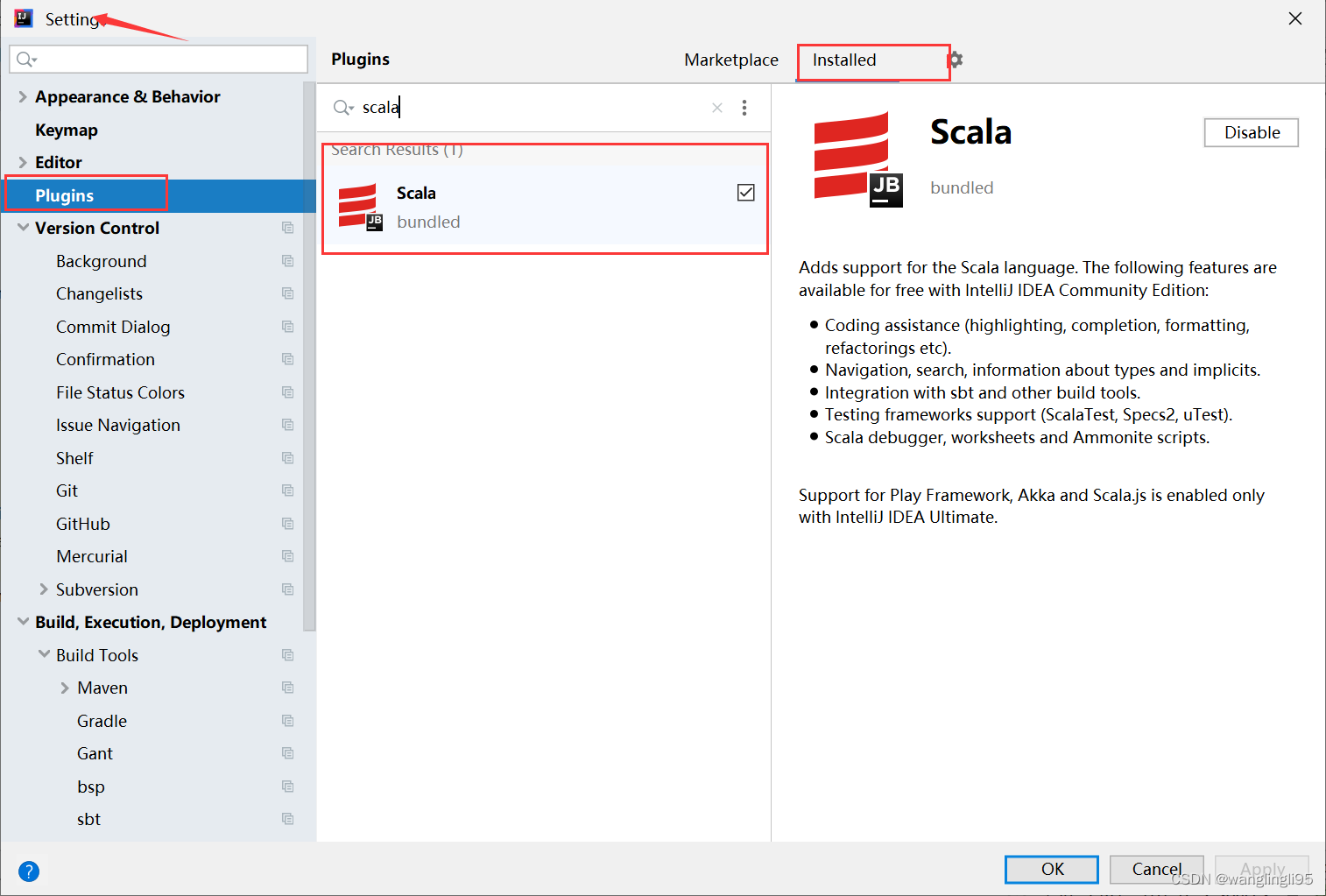Click the large Scala logo in details

[x=858, y=159]
